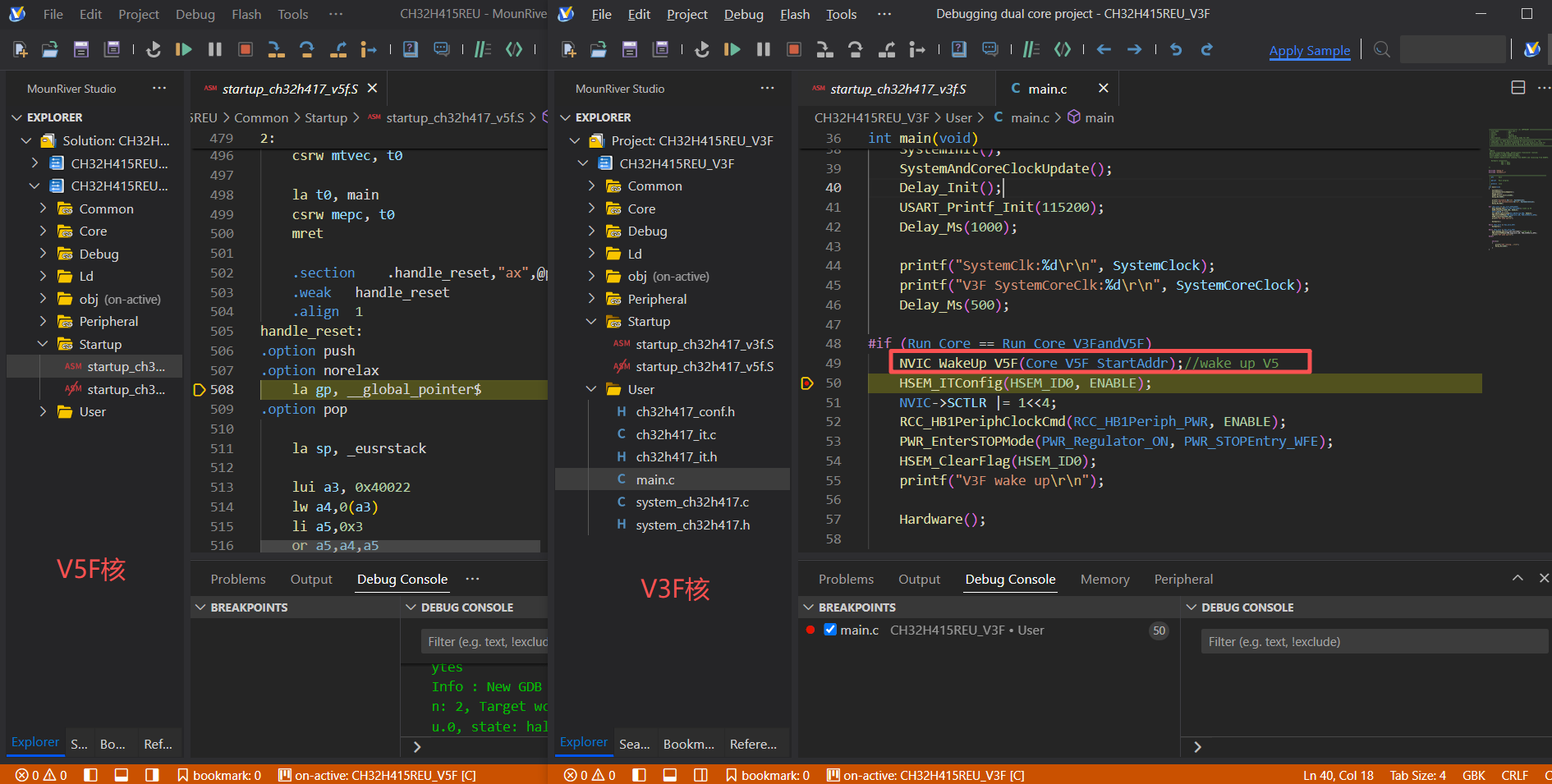Stop the debug session in V3F window
1552x784 pixels.
point(793,49)
